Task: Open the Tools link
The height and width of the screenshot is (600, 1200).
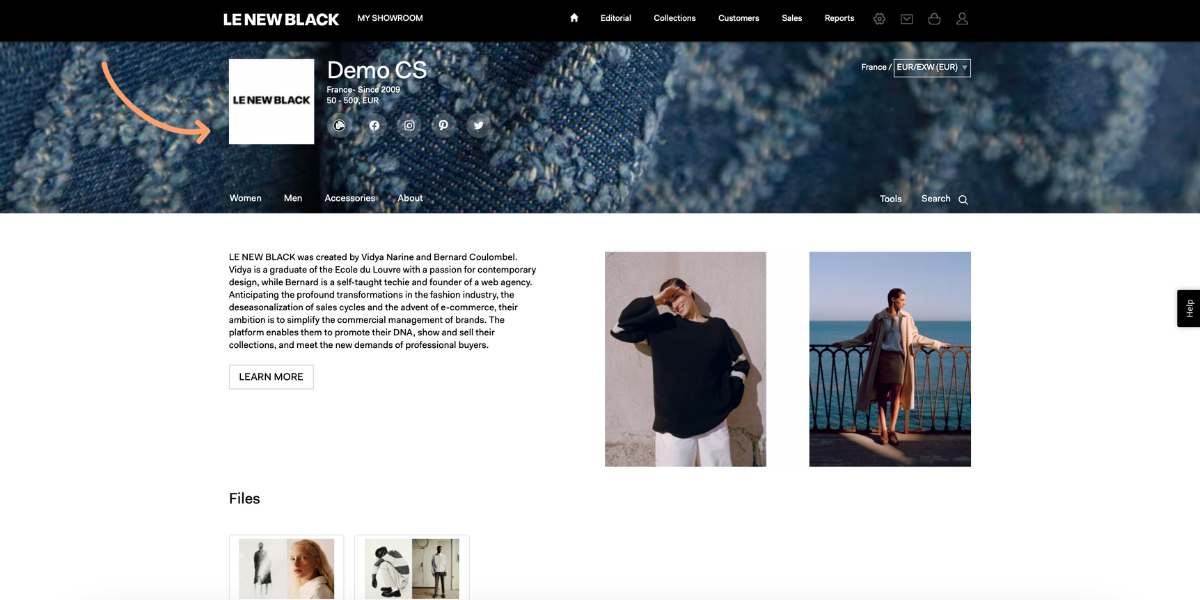Action: tap(890, 198)
